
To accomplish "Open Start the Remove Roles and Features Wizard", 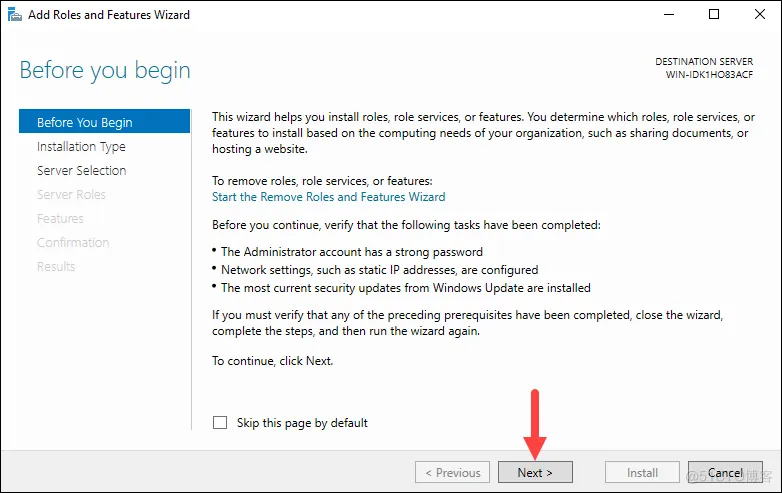I will pos(328,197).
